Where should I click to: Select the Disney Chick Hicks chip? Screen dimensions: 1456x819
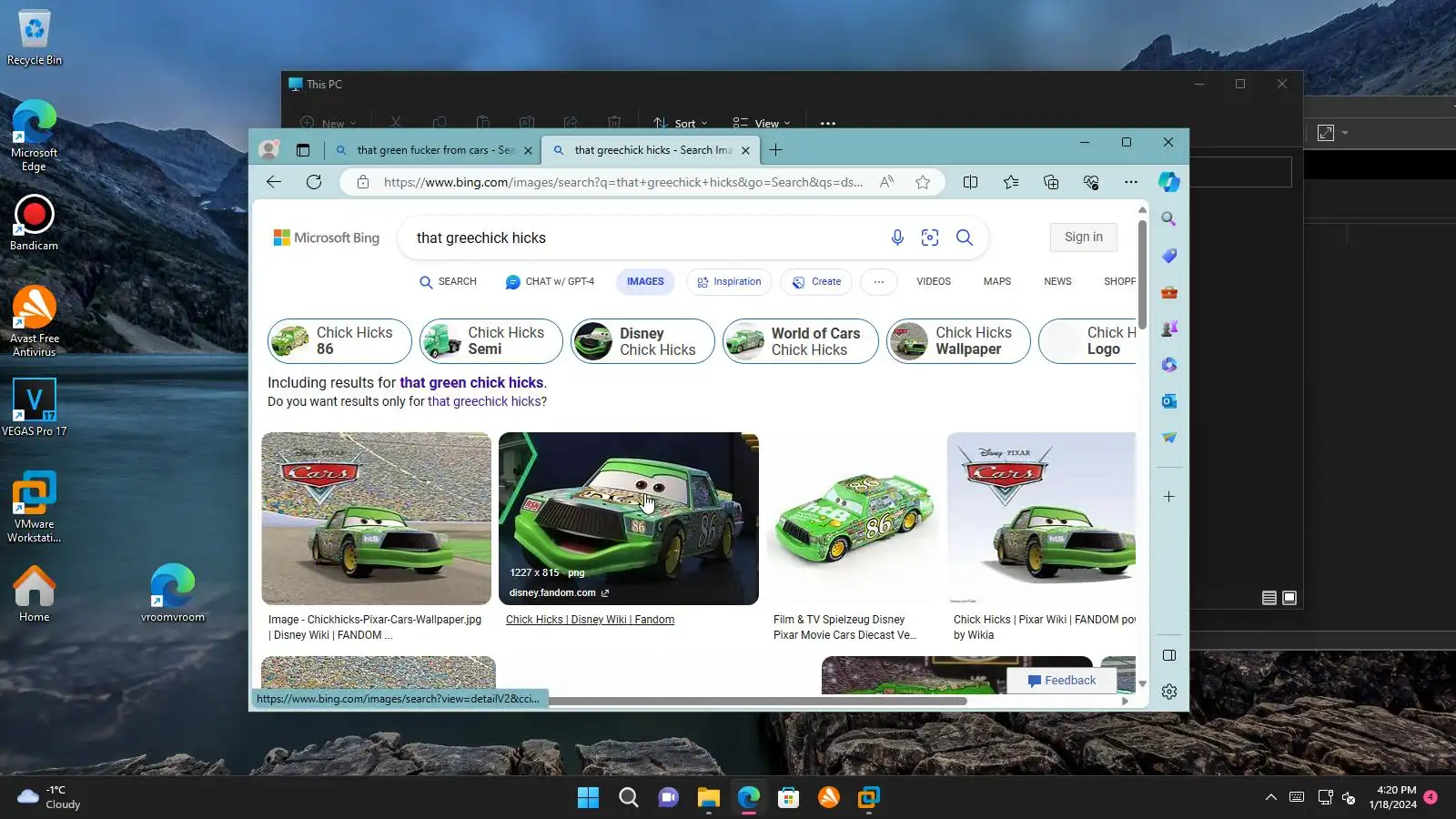coord(642,341)
